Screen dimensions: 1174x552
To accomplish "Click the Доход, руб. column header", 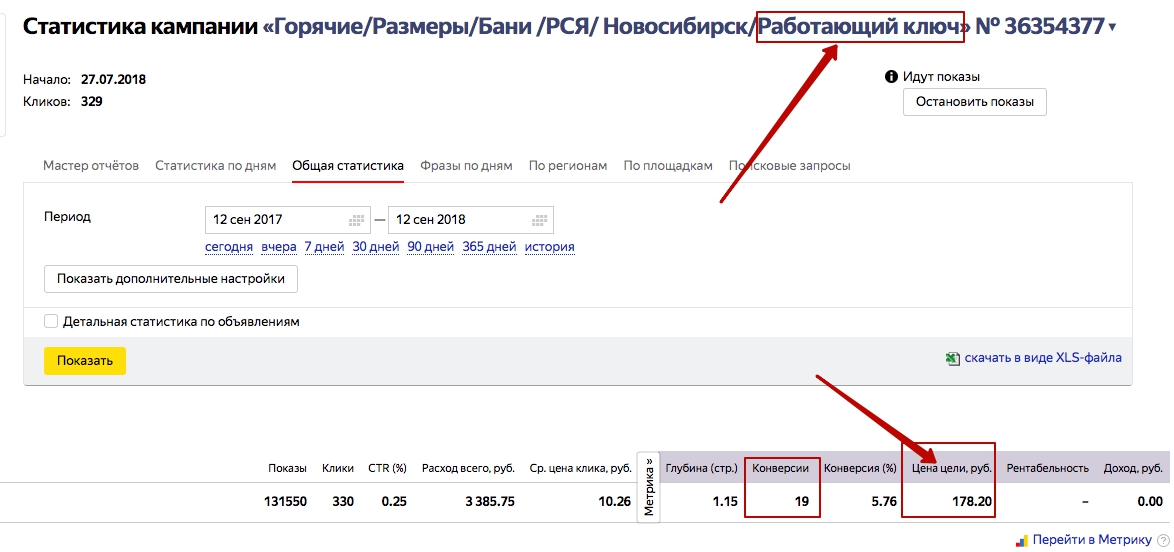I will [x=1133, y=468].
